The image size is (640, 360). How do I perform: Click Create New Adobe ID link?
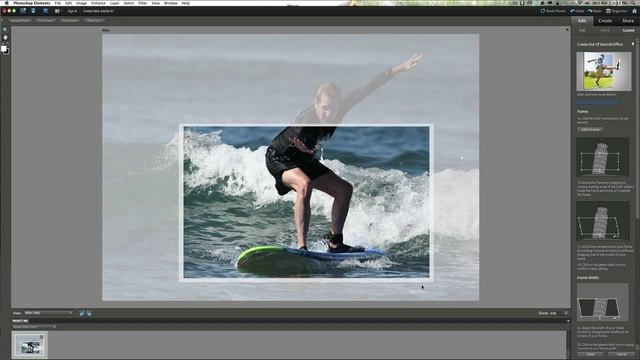pos(98,11)
